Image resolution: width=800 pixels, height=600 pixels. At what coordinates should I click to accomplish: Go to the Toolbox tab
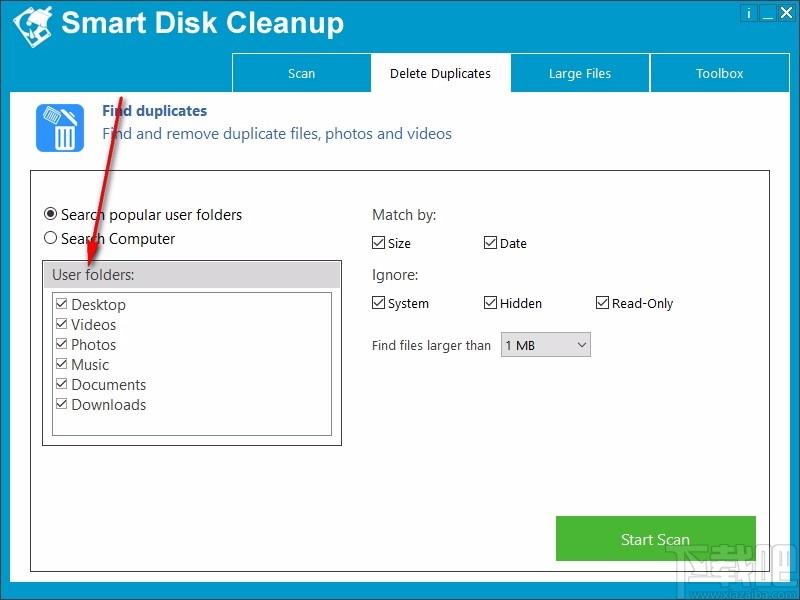pos(719,73)
